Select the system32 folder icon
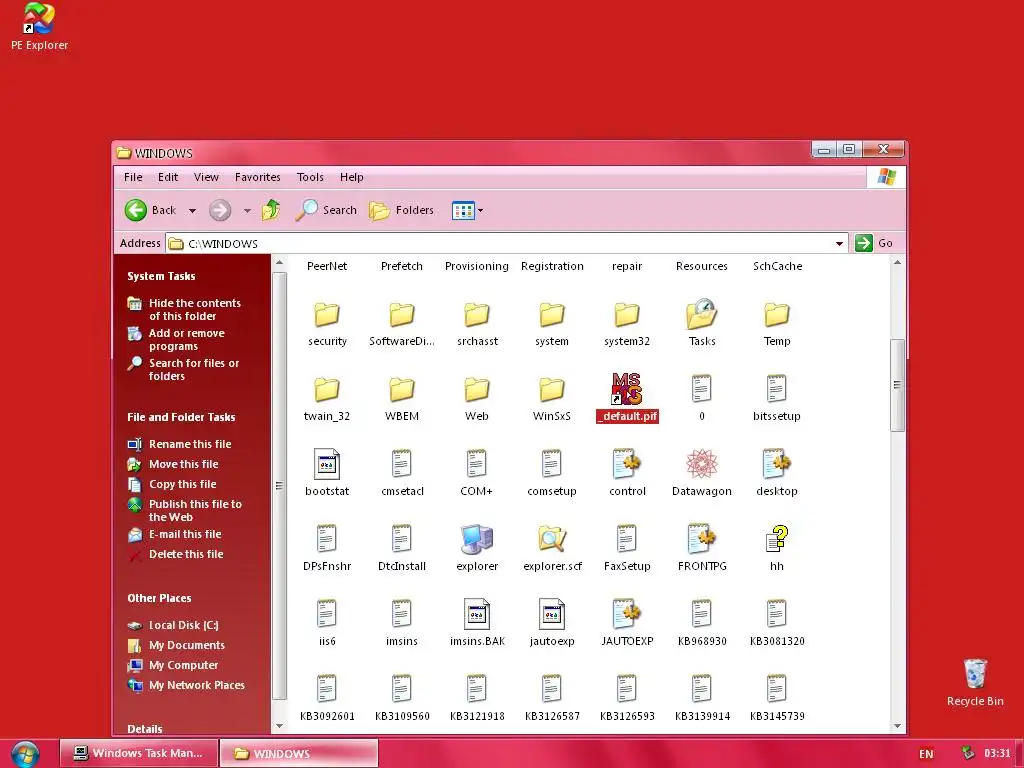 point(627,314)
